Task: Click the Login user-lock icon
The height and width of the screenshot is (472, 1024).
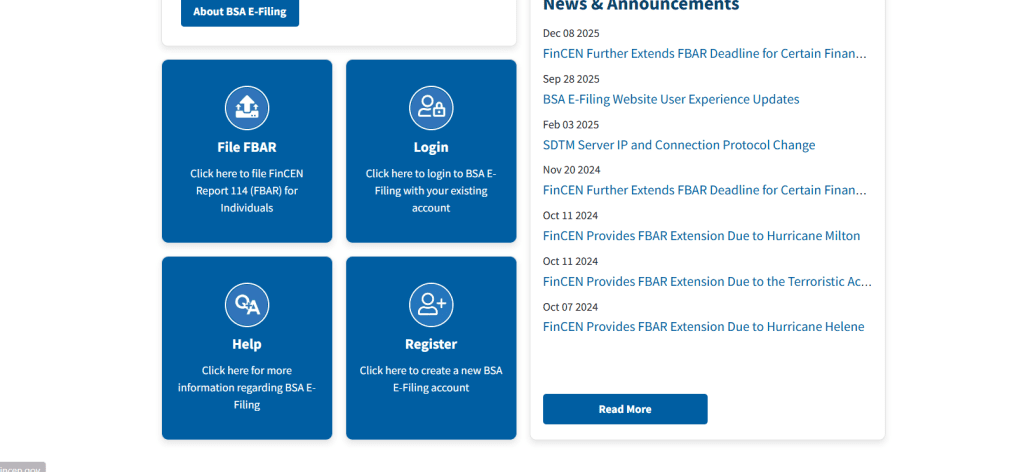Action: point(431,108)
